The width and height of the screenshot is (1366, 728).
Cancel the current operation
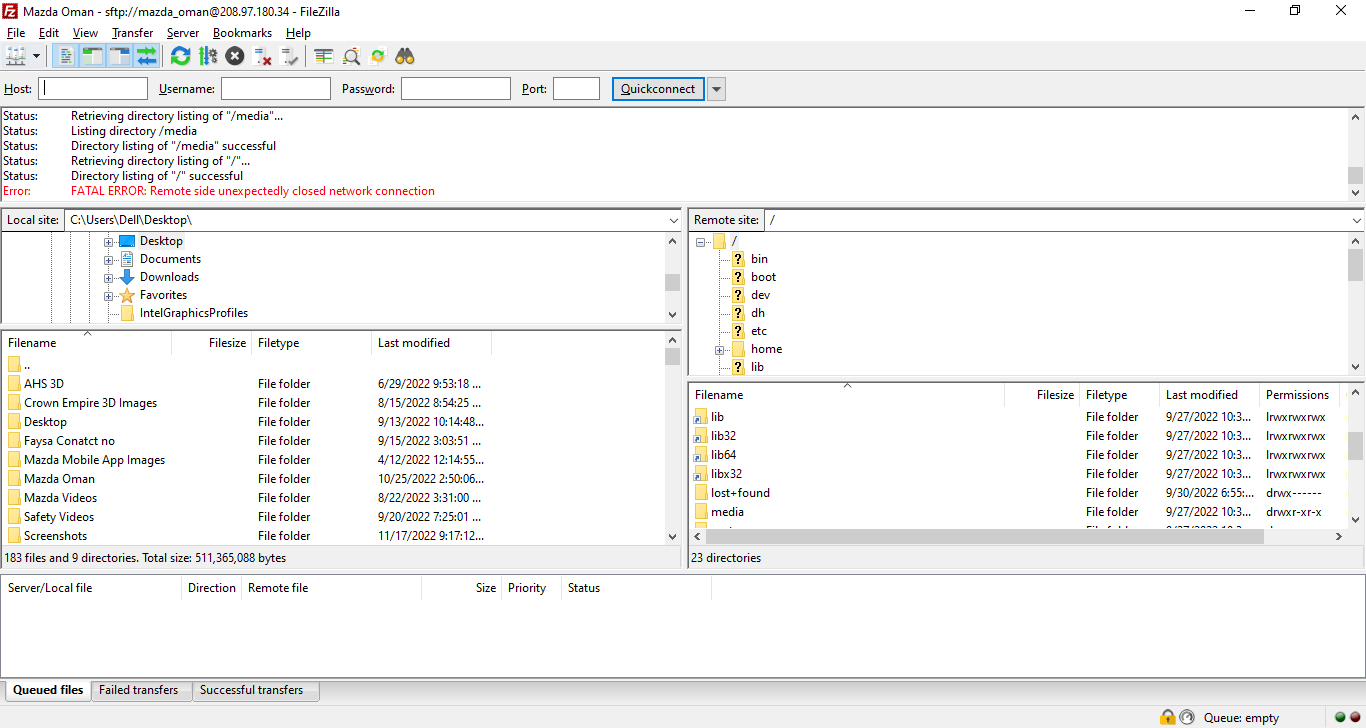235,56
